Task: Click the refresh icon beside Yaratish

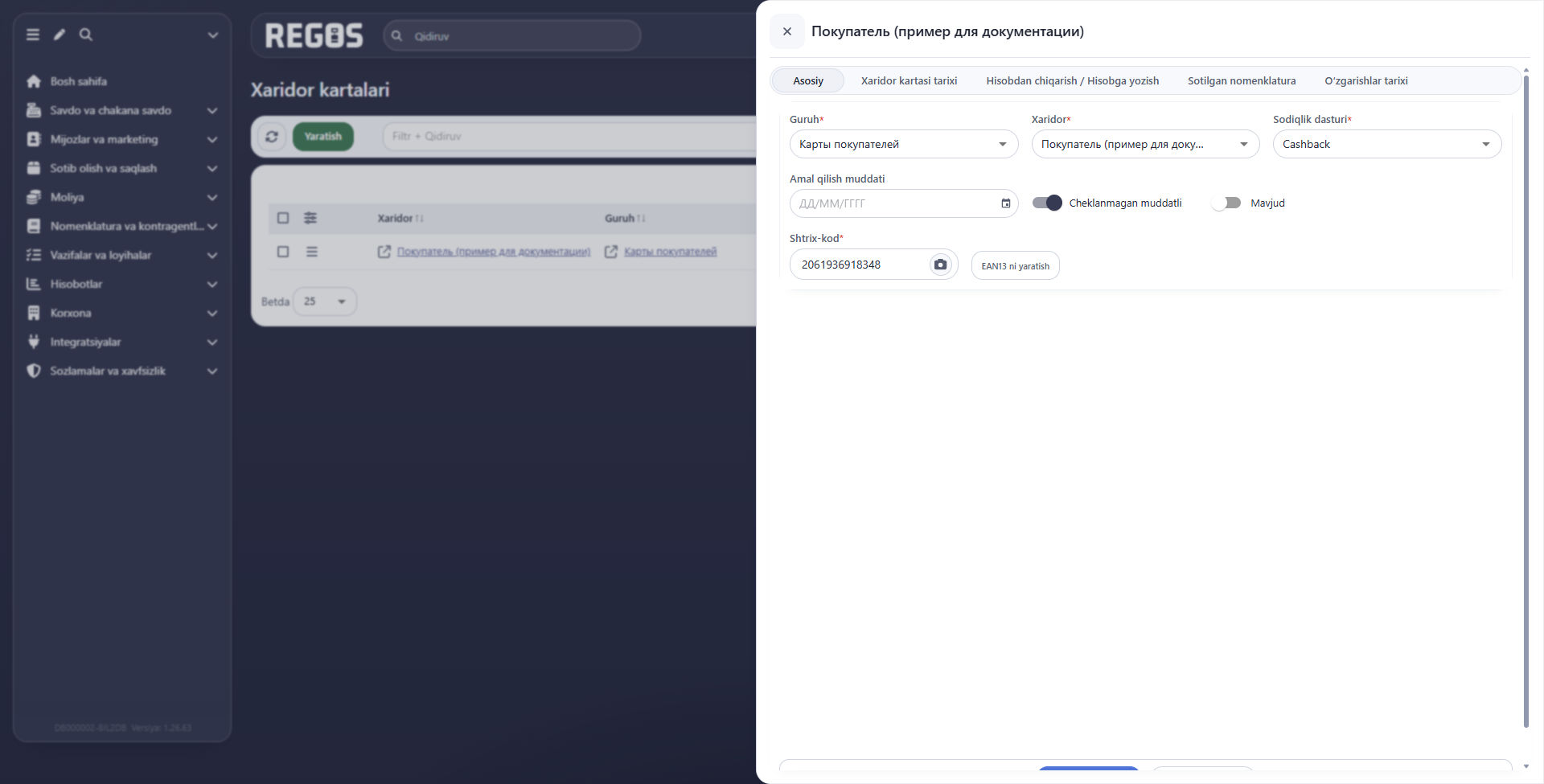Action: (x=272, y=137)
